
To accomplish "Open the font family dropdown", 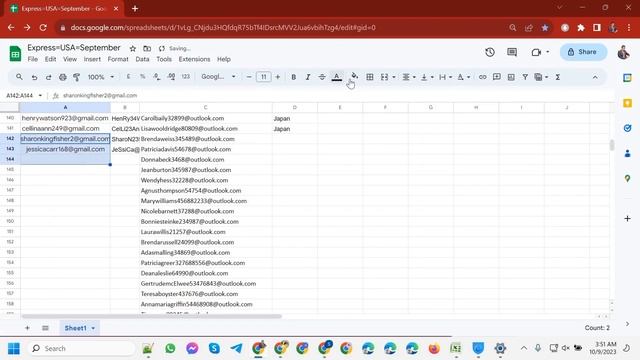I will (x=218, y=77).
